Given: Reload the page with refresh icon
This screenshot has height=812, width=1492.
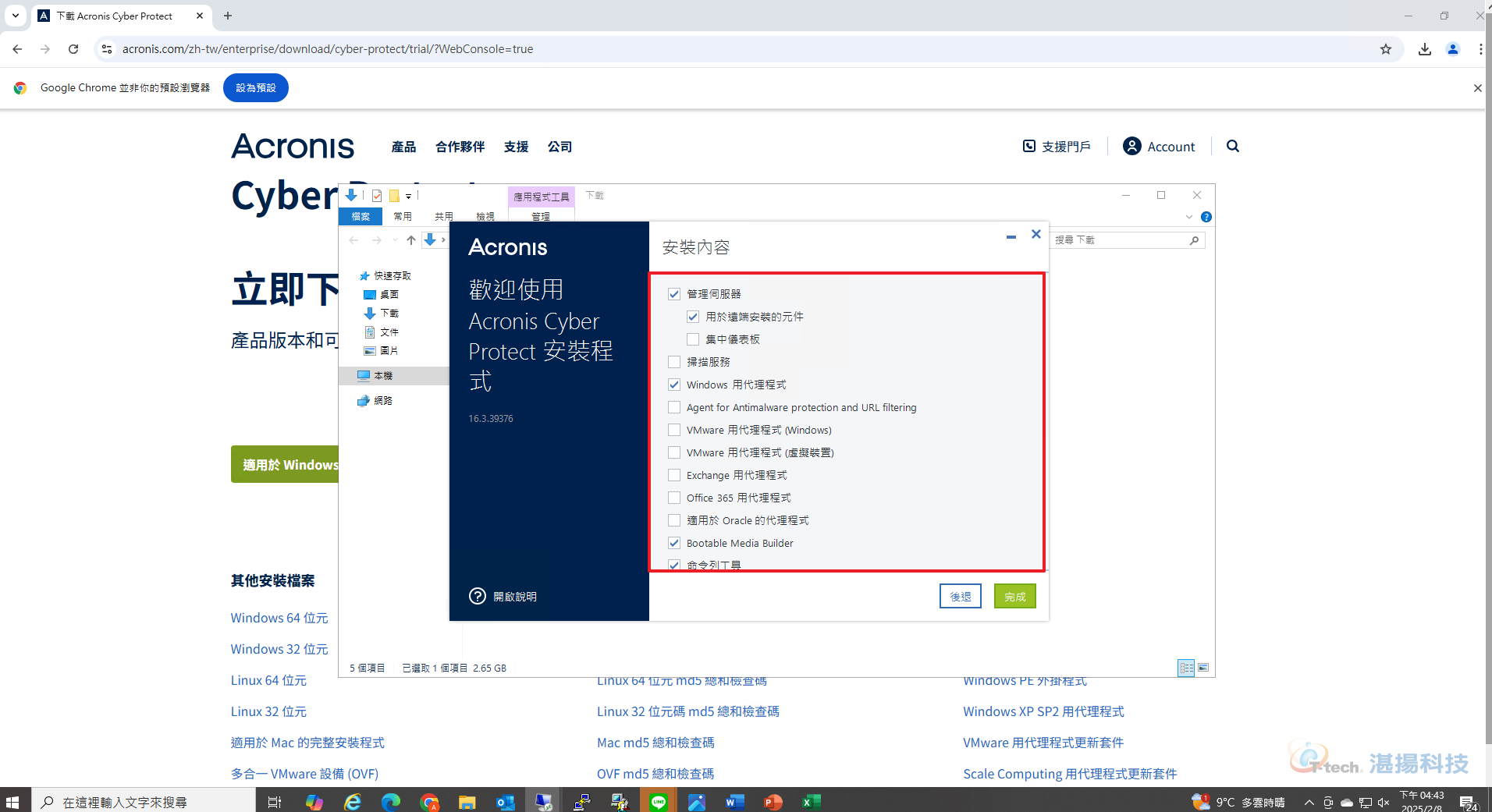Looking at the screenshot, I should [73, 49].
